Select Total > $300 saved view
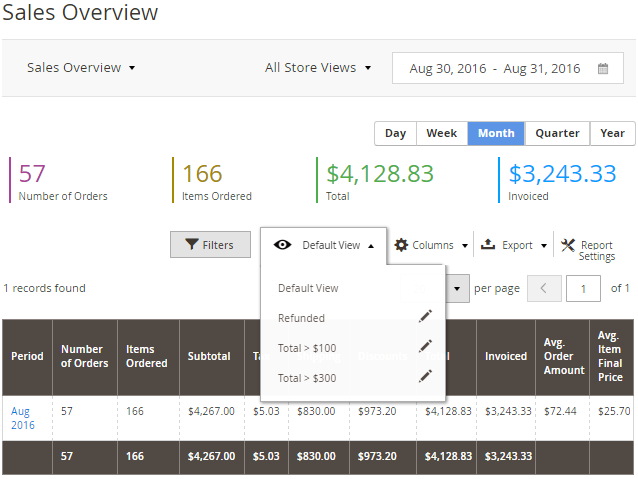This screenshot has height=479, width=638. point(307,378)
